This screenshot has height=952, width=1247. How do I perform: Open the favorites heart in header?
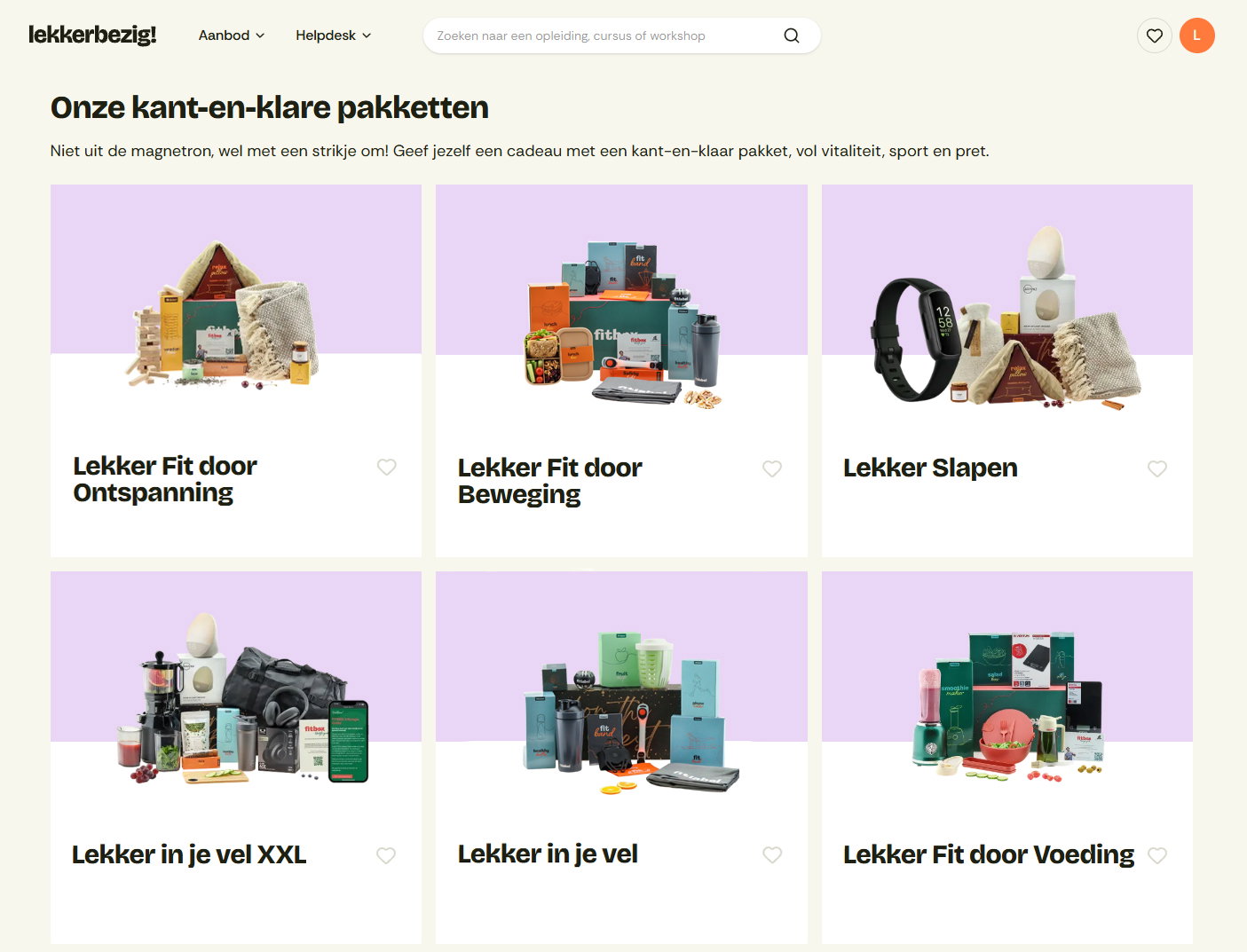1154,35
